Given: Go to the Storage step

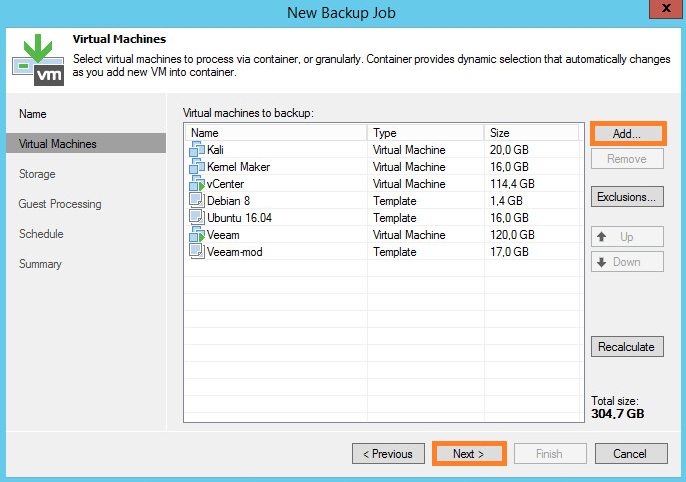Looking at the screenshot, I should 37,174.
